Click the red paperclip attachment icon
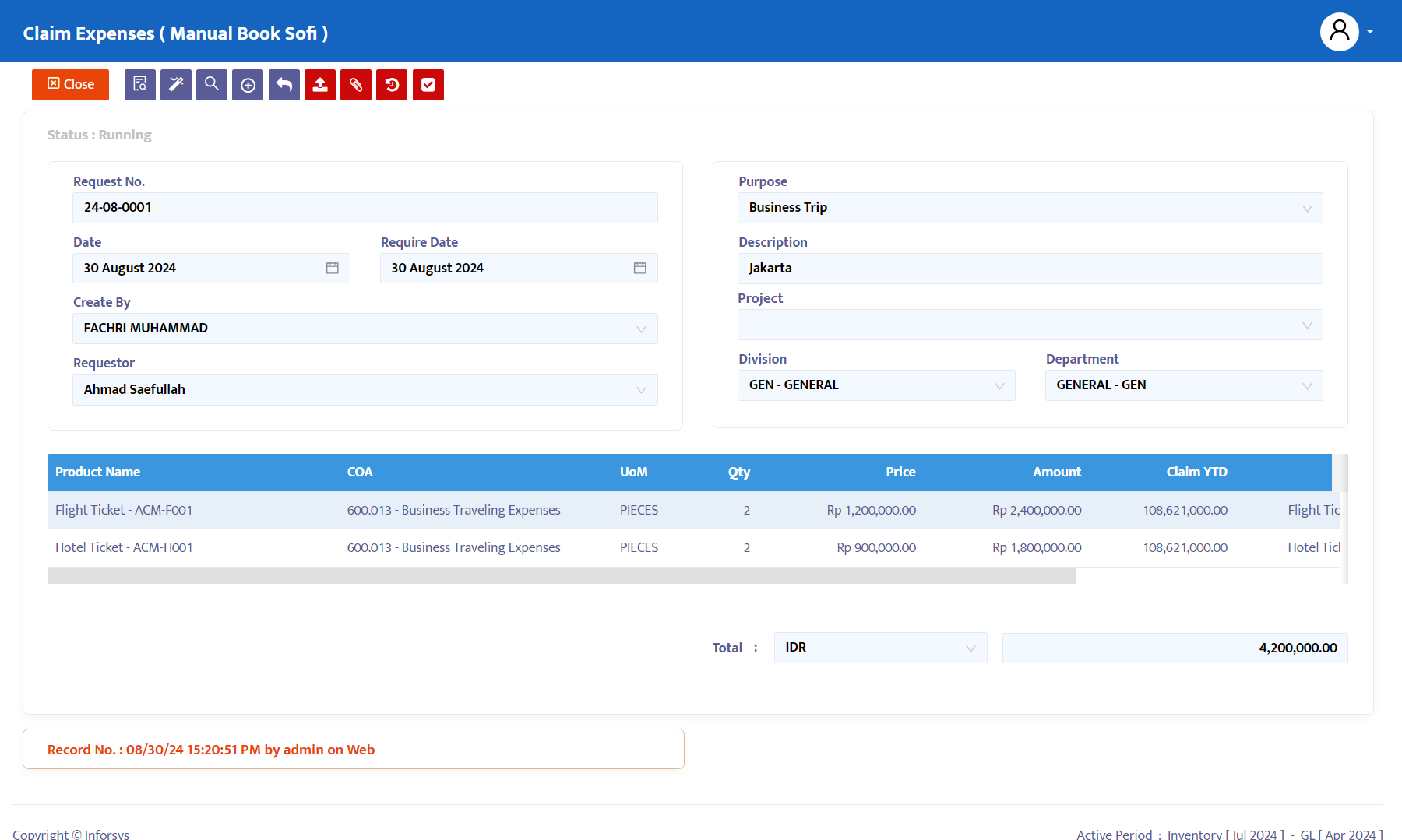1402x840 pixels. point(356,85)
